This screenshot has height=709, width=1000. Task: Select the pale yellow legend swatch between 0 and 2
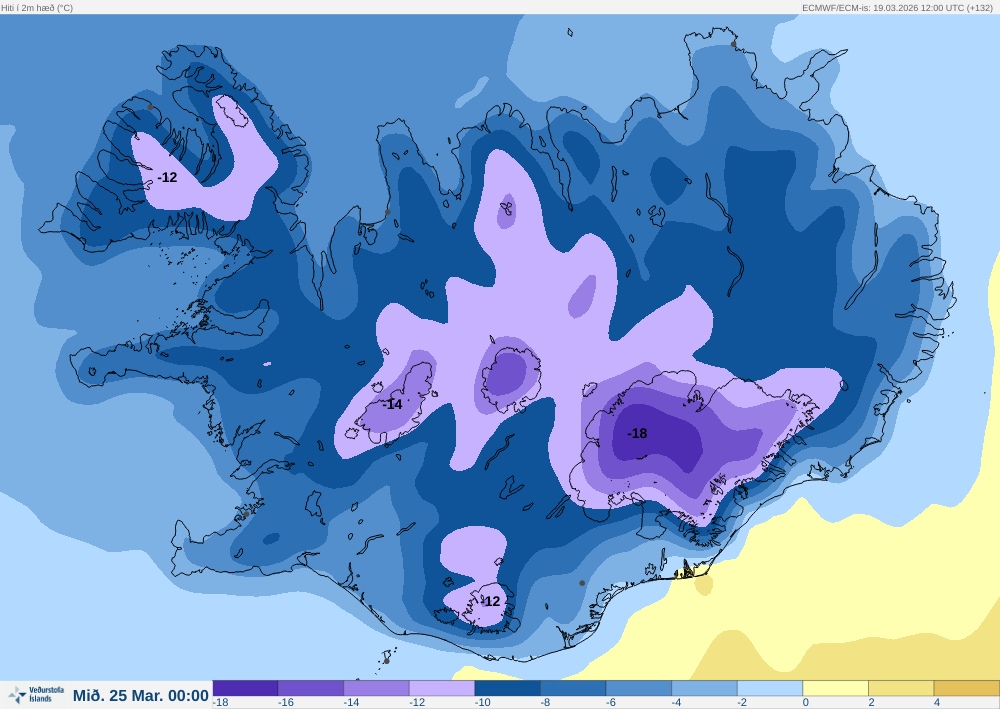click(835, 688)
